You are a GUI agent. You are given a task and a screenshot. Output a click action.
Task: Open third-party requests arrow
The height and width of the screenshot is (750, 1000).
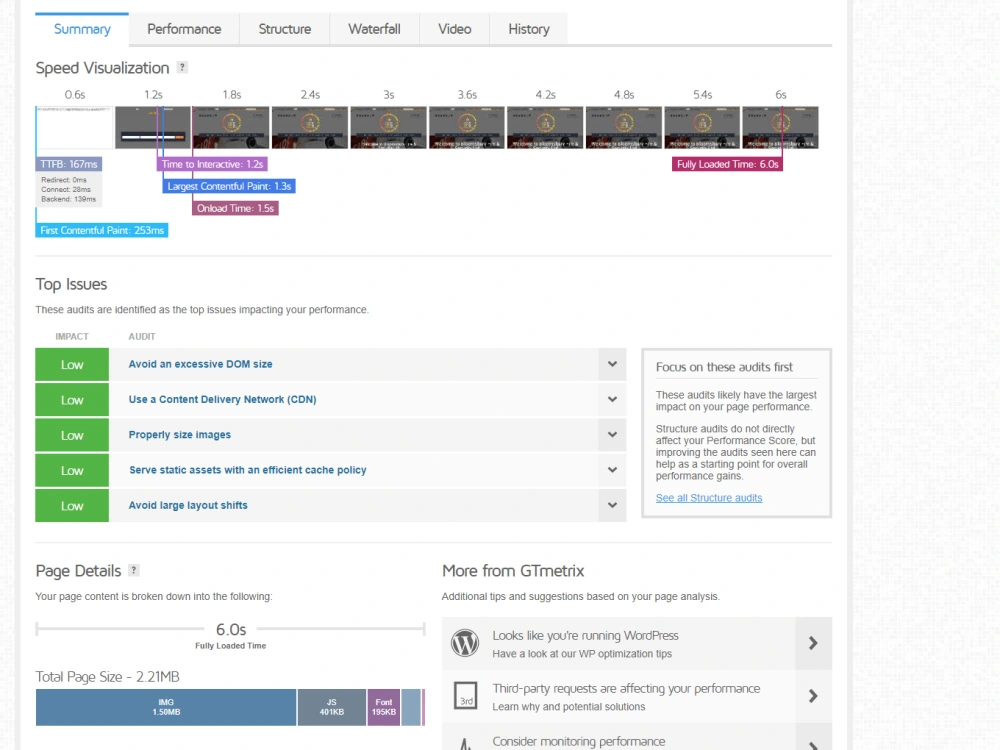tap(813, 696)
